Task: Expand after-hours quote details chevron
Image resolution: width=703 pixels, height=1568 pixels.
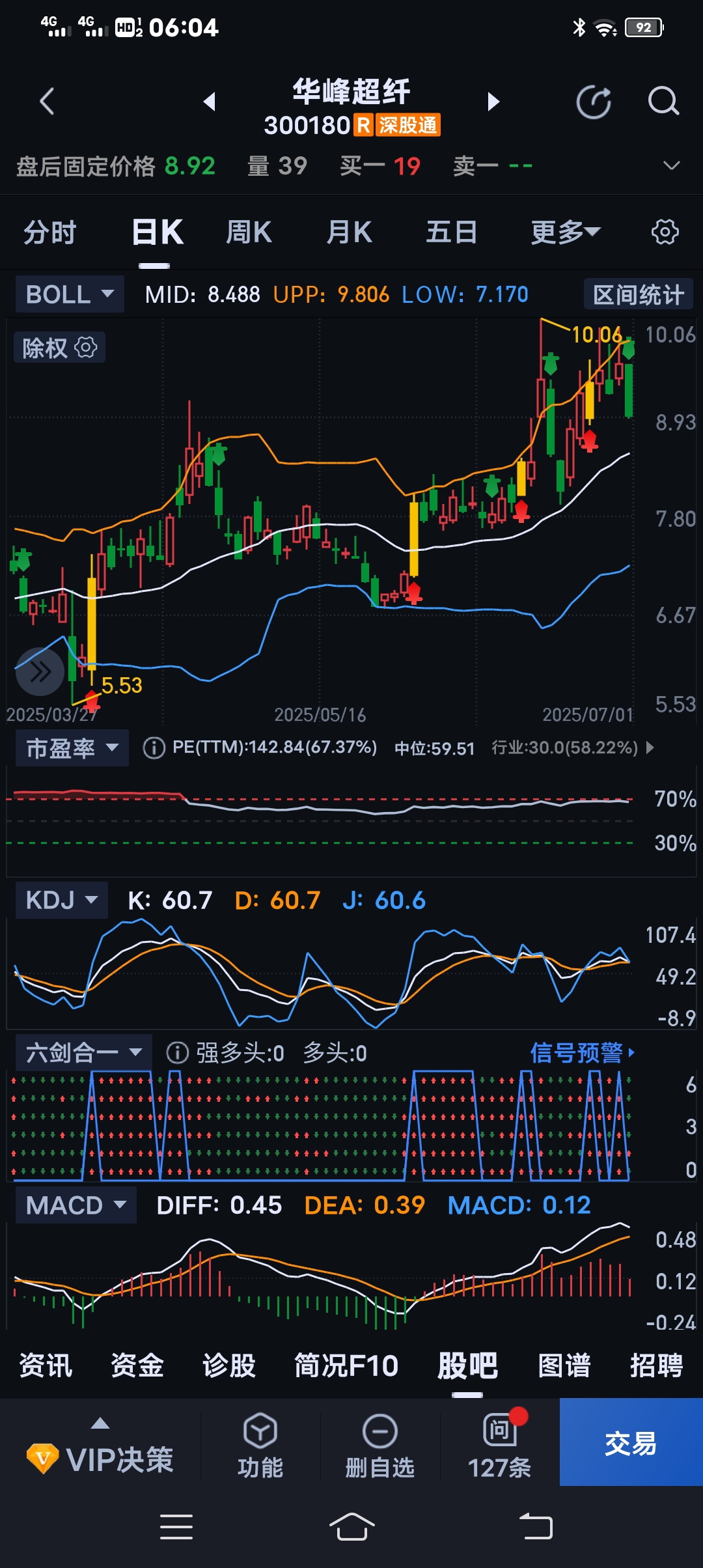Action: (671, 166)
